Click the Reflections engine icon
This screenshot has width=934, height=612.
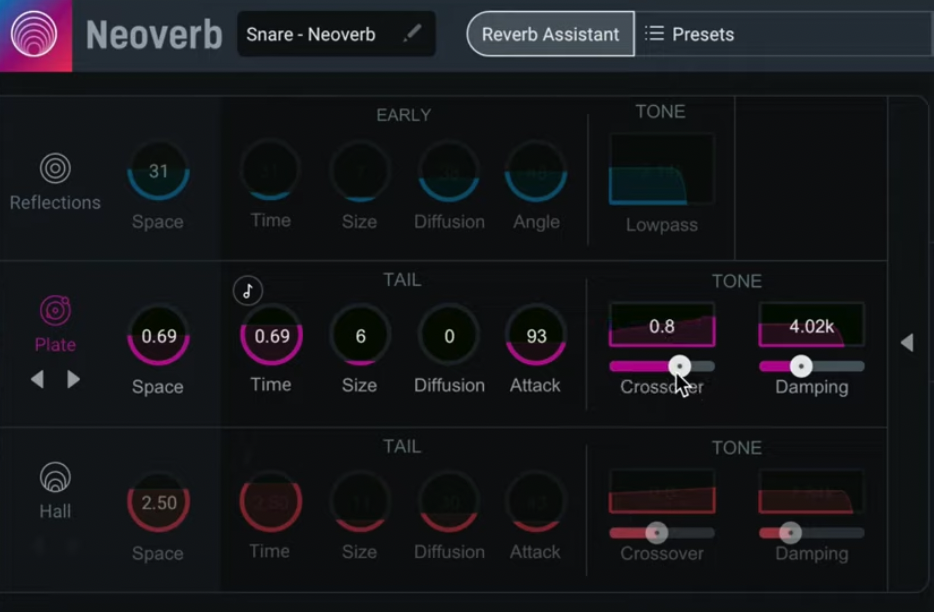pyautogui.click(x=55, y=169)
